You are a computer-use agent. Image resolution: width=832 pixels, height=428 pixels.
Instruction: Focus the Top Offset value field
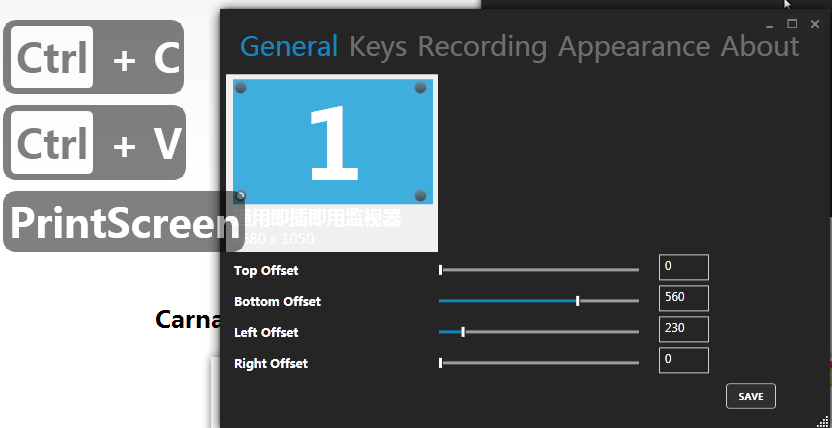point(683,267)
